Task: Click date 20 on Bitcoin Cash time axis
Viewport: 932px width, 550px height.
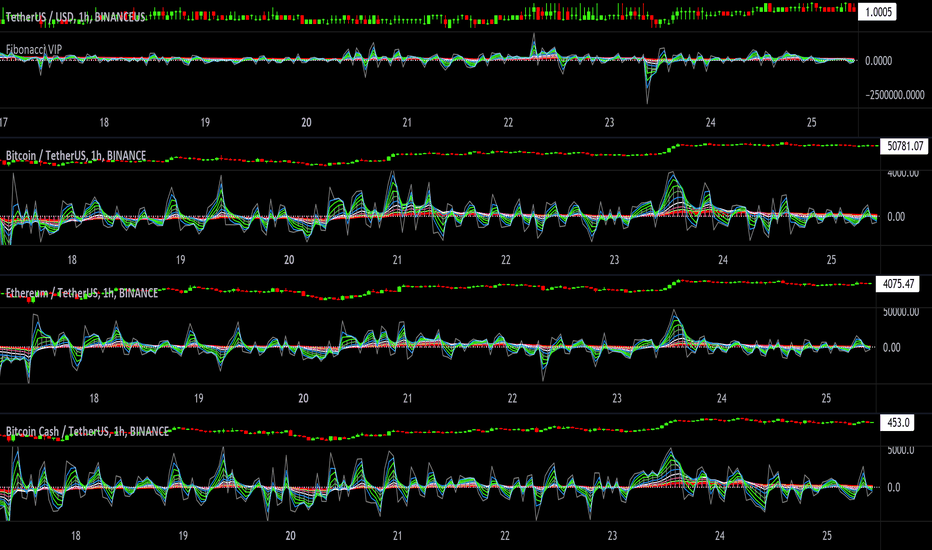Action: (x=291, y=536)
